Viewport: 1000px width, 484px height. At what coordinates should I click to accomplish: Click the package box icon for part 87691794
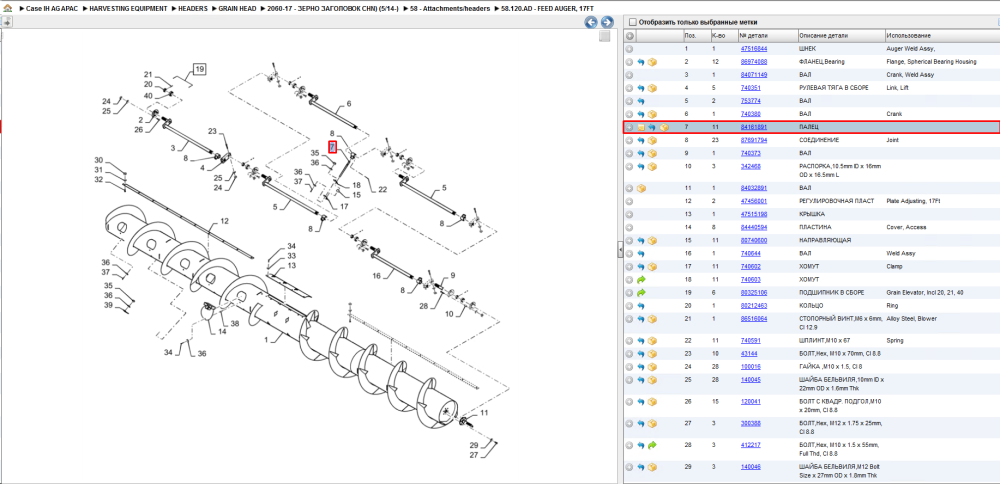pos(652,140)
